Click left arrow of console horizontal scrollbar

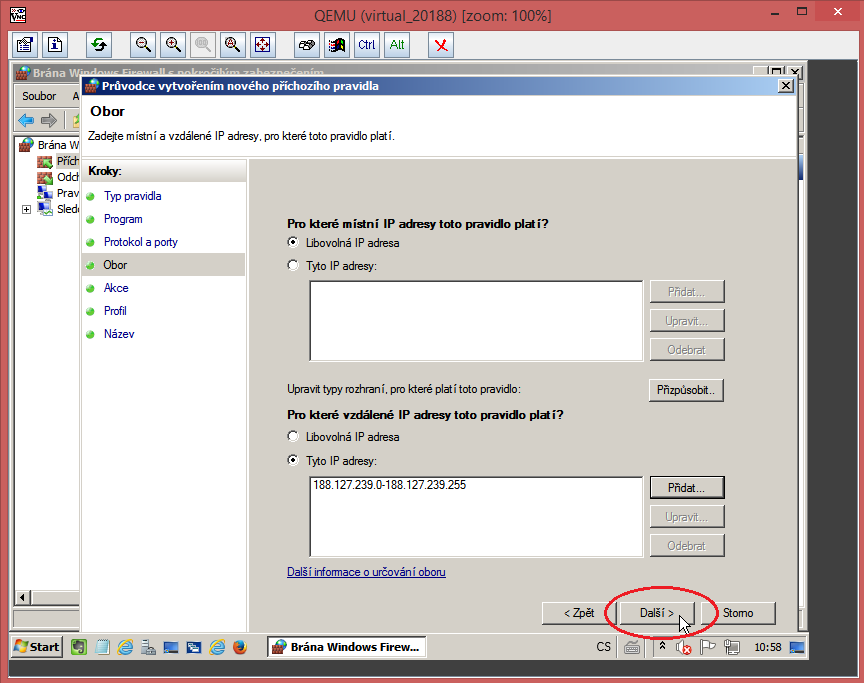23,598
